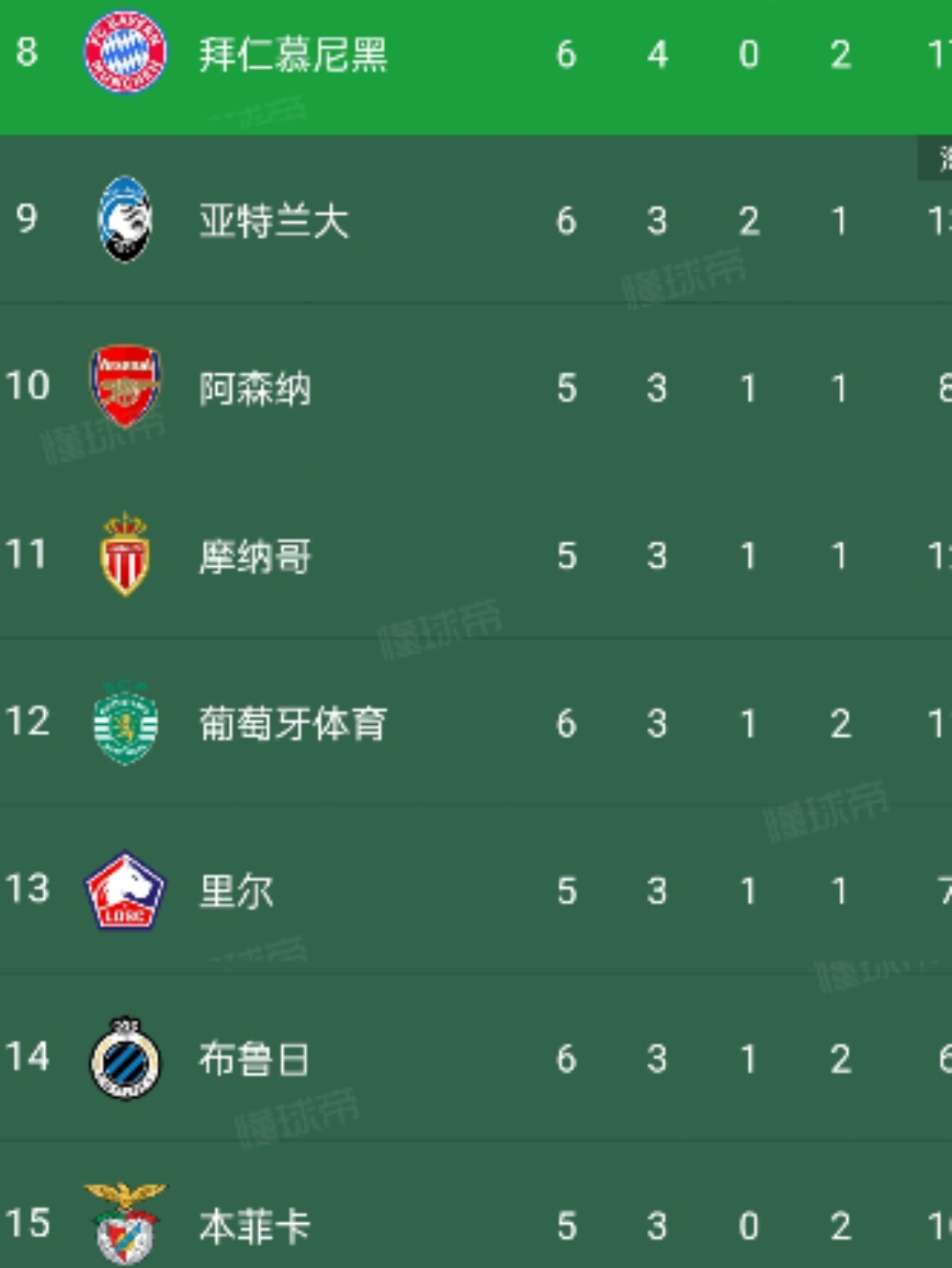
Task: Click the Lille dog crest
Action: click(125, 891)
